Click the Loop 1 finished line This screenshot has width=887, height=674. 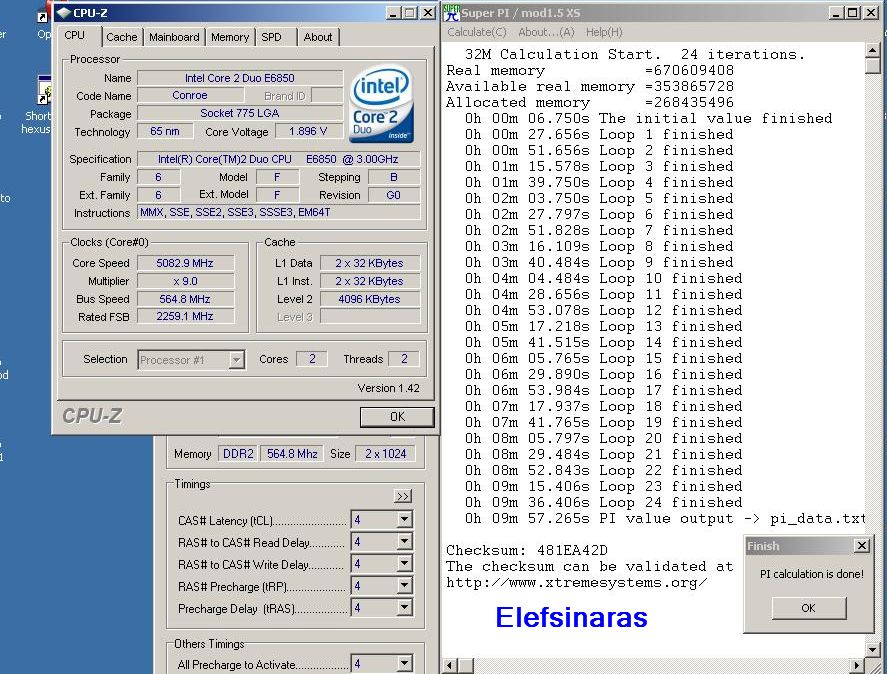[x=599, y=135]
